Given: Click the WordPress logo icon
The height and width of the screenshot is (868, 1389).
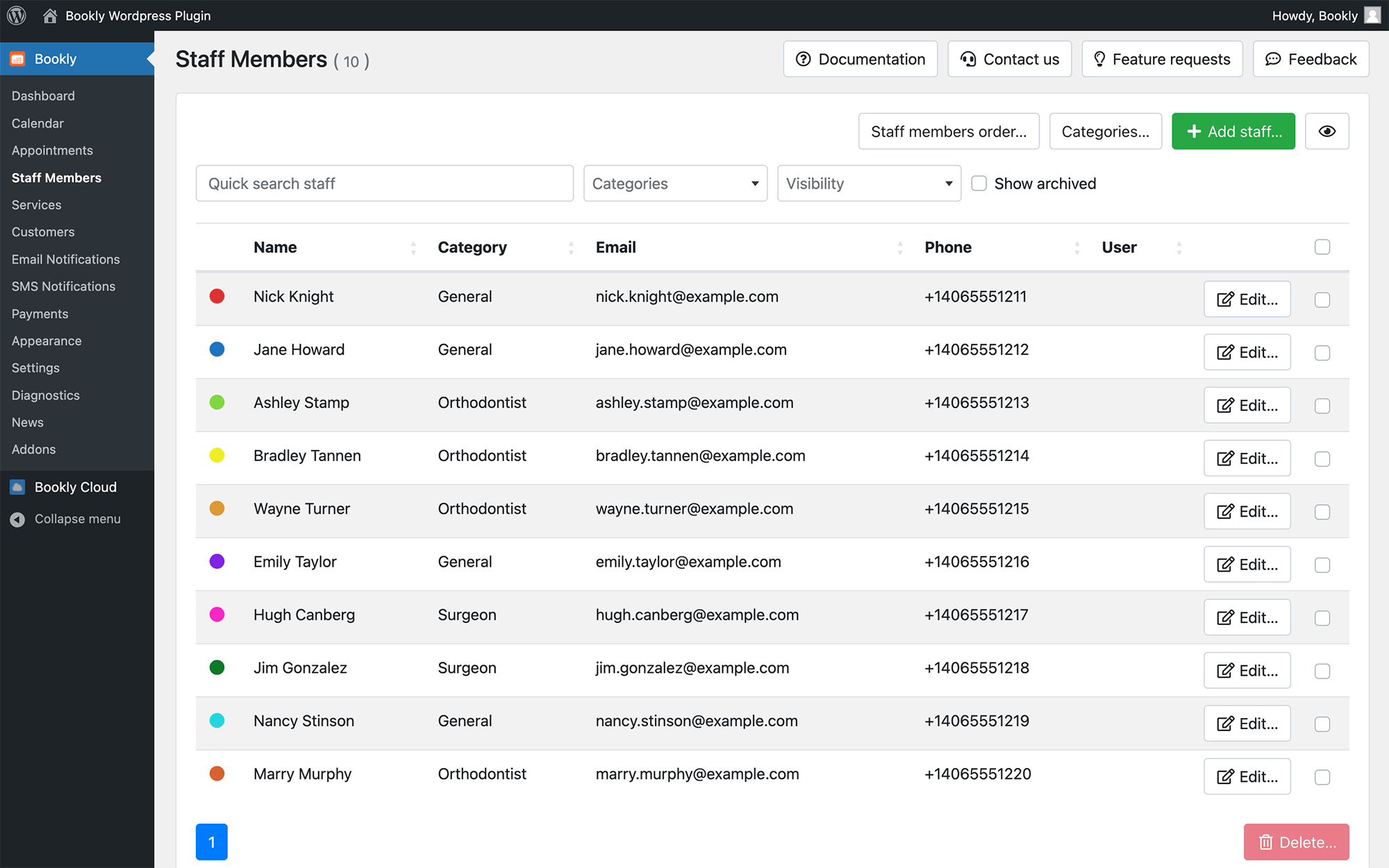Looking at the screenshot, I should click(17, 15).
